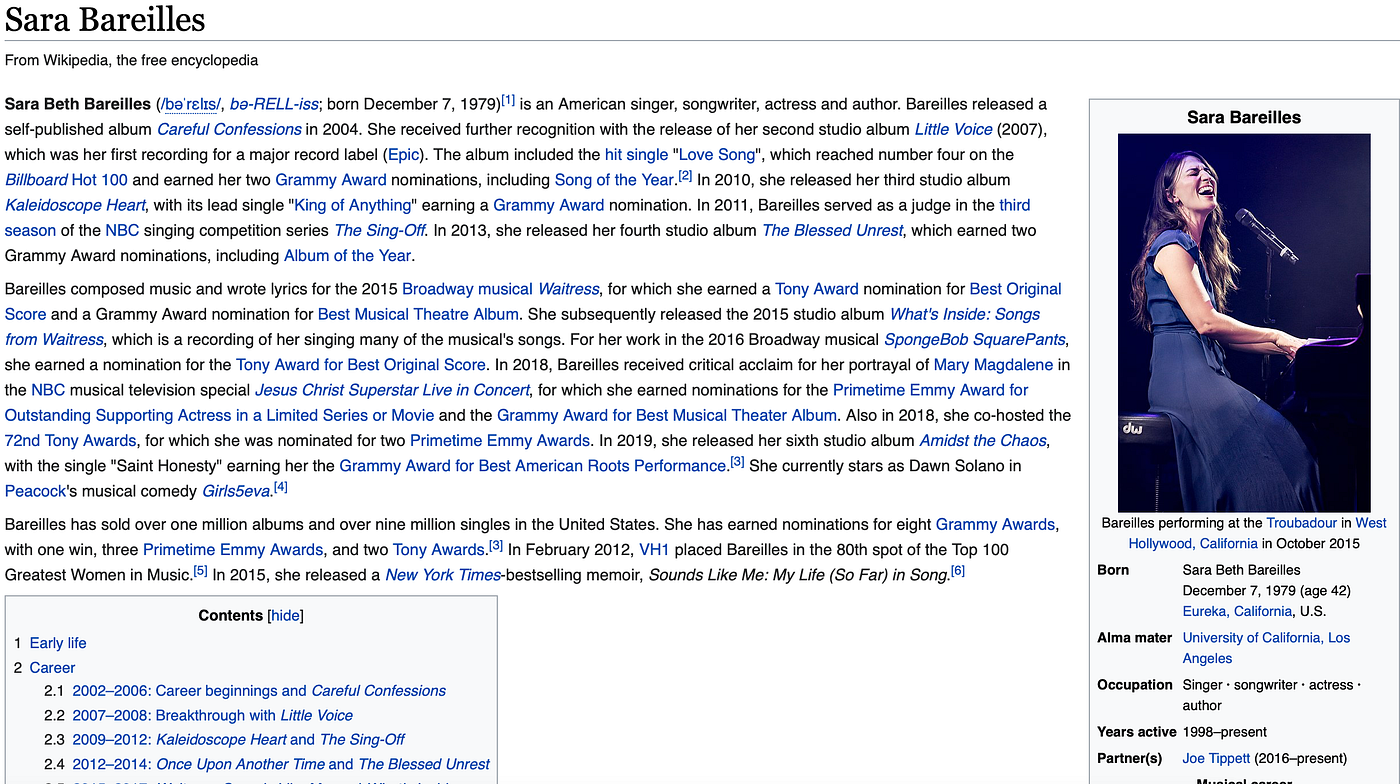Image resolution: width=1400 pixels, height=784 pixels.
Task: Click the "1998–present" value in the infobox
Action: pyautogui.click(x=1225, y=732)
